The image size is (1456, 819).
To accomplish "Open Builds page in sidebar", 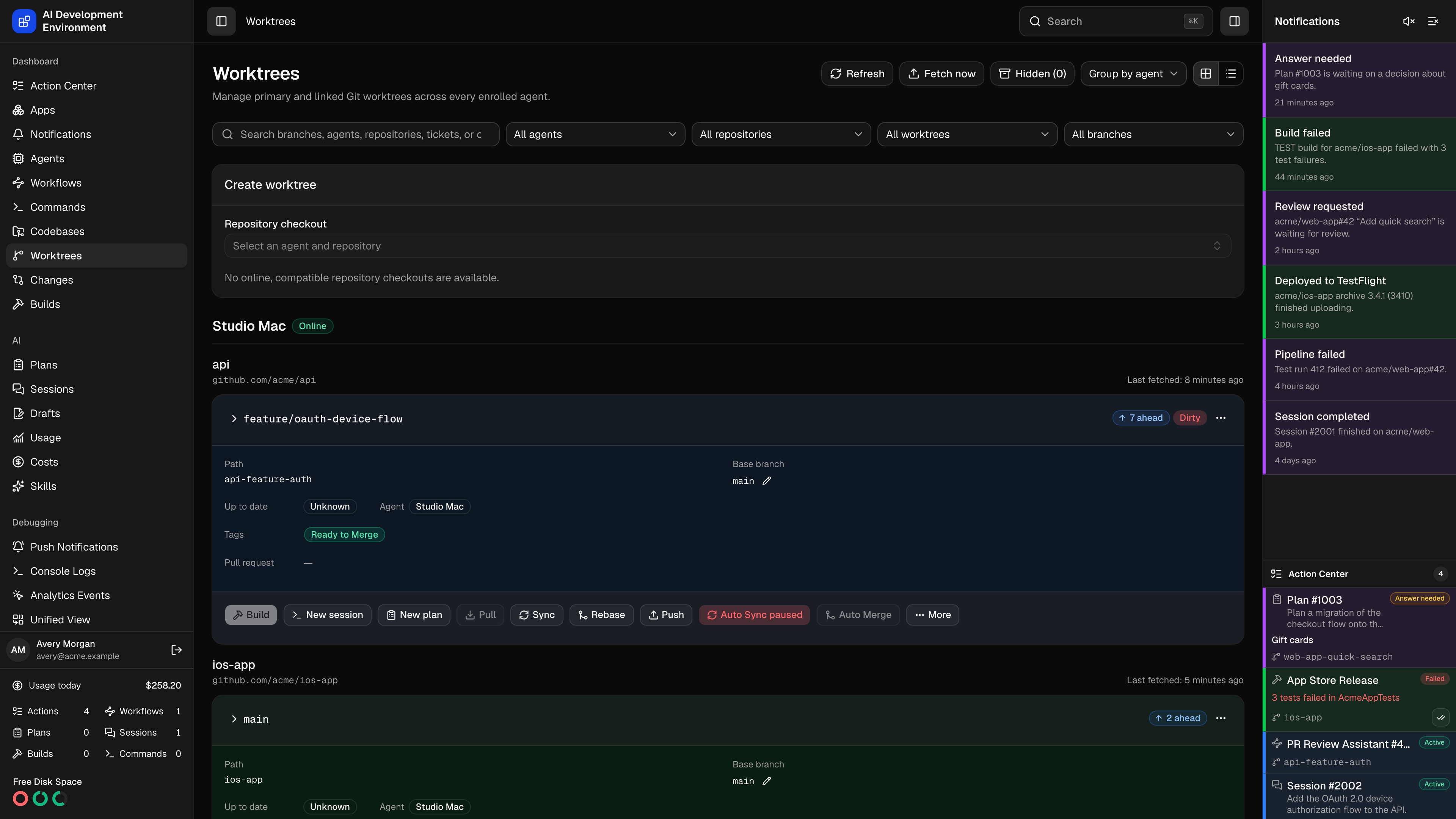I will (97, 304).
